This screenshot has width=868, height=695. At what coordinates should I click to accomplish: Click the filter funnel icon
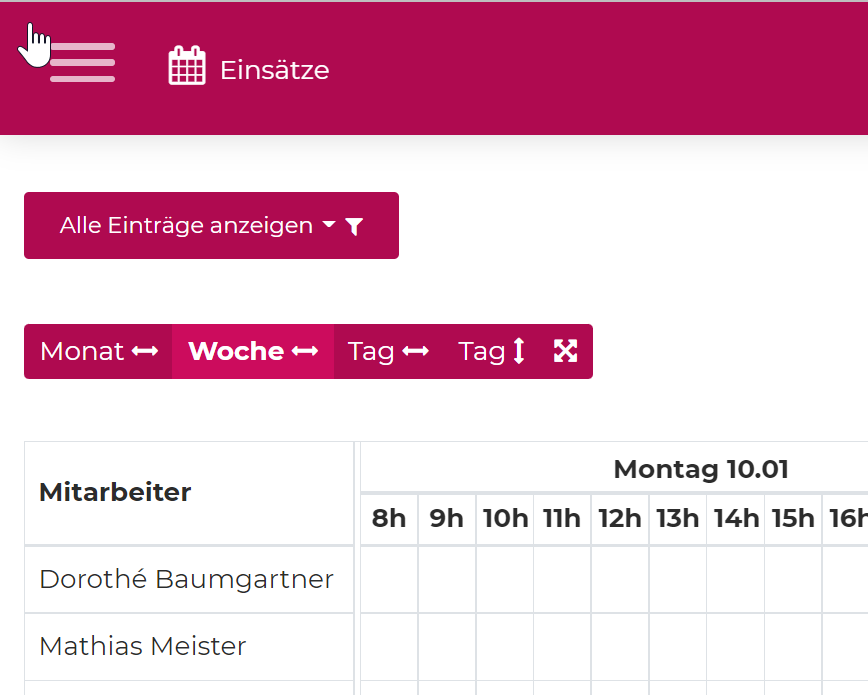pos(353,227)
